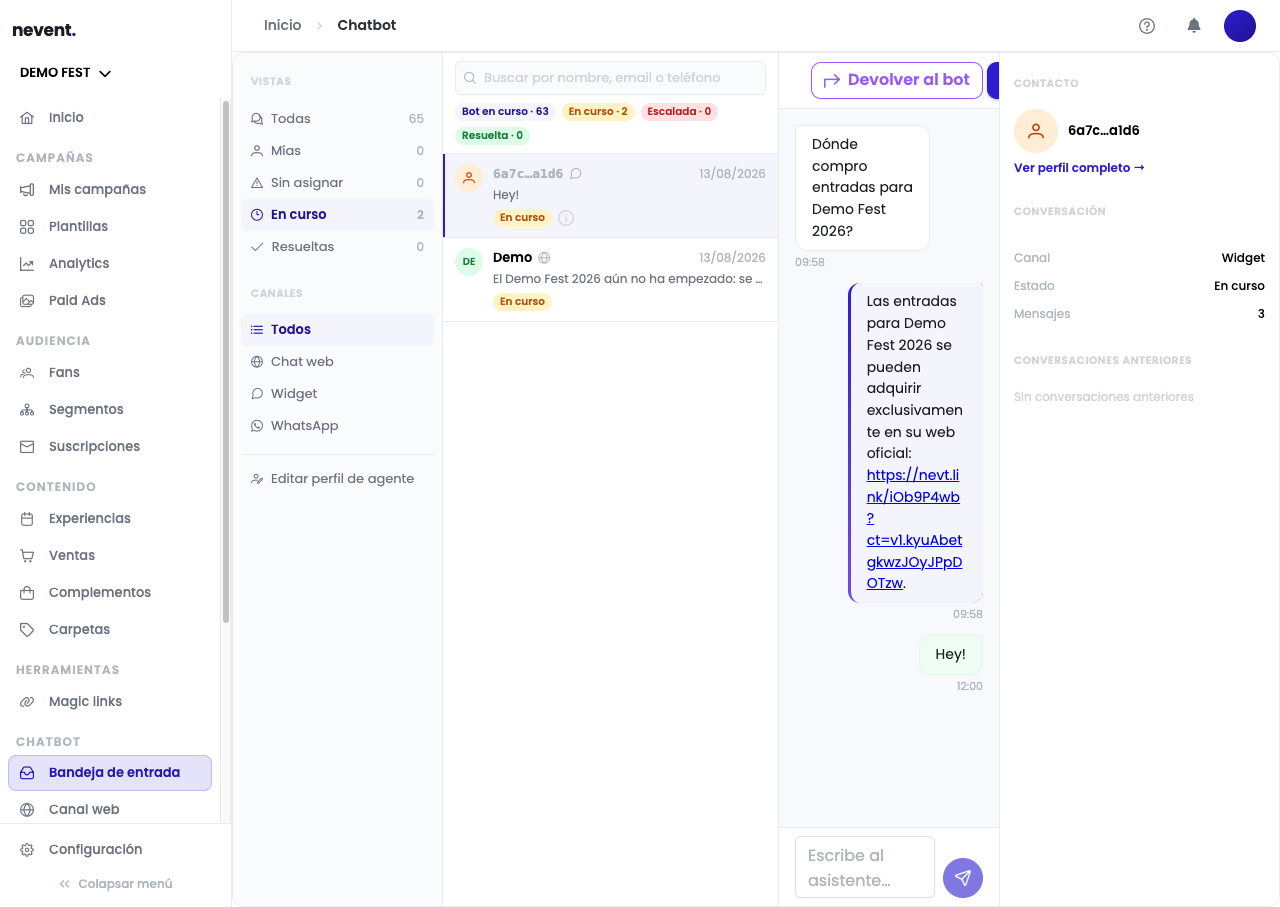Select the Sin asignar view
The width and height of the screenshot is (1280, 907).
[337, 183]
